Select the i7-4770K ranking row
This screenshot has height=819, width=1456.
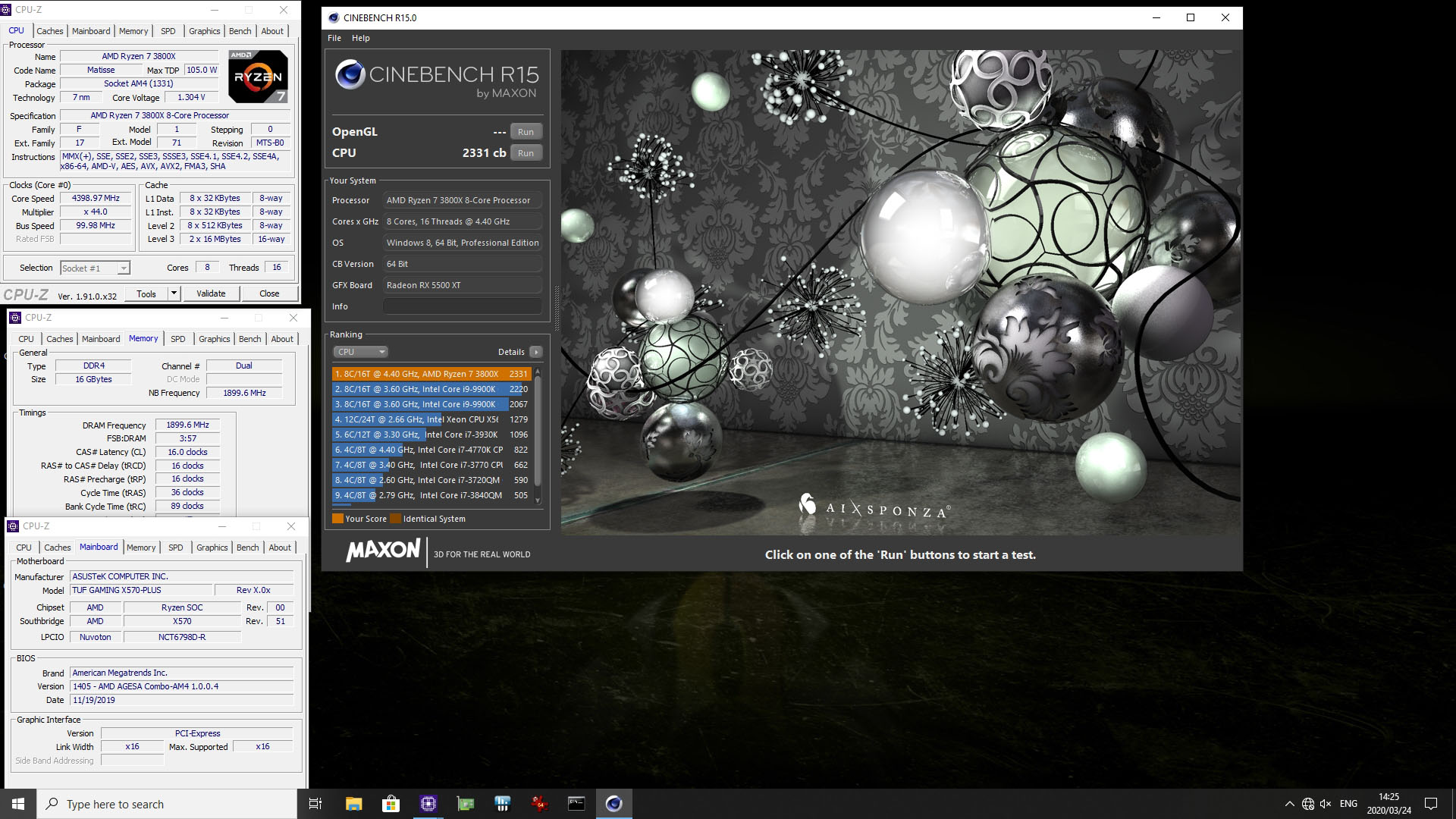[x=431, y=450]
